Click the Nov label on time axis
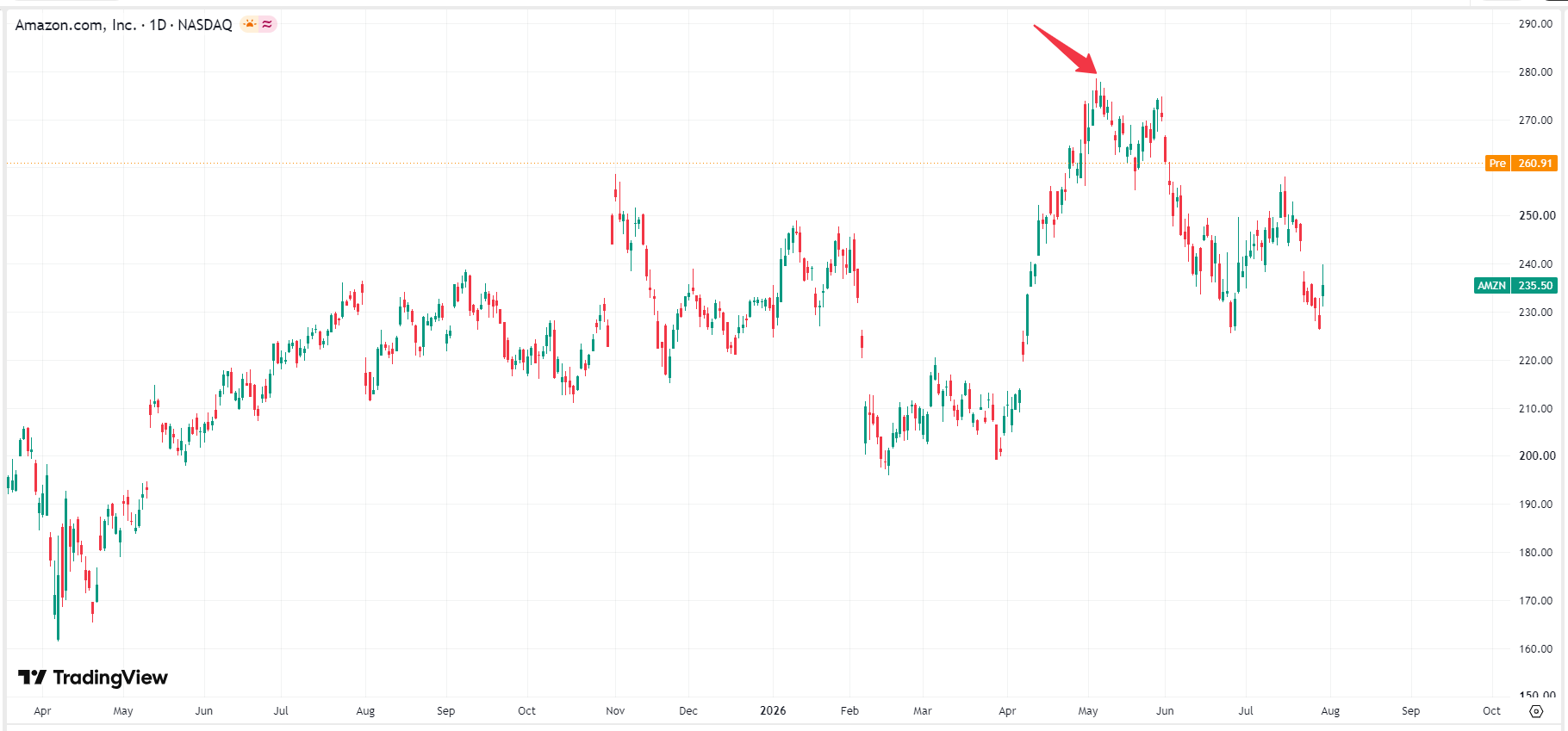The height and width of the screenshot is (731, 1568). pos(615,710)
